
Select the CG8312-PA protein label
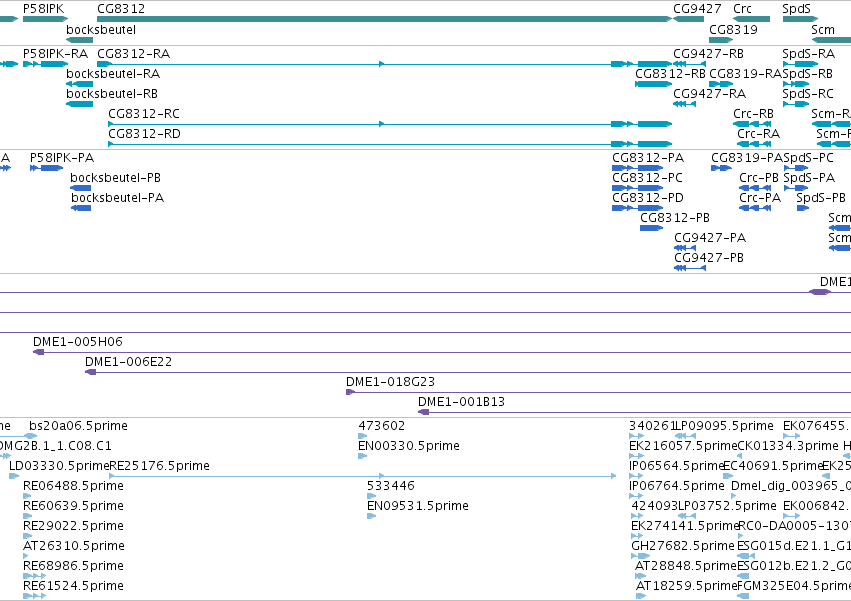(648, 158)
